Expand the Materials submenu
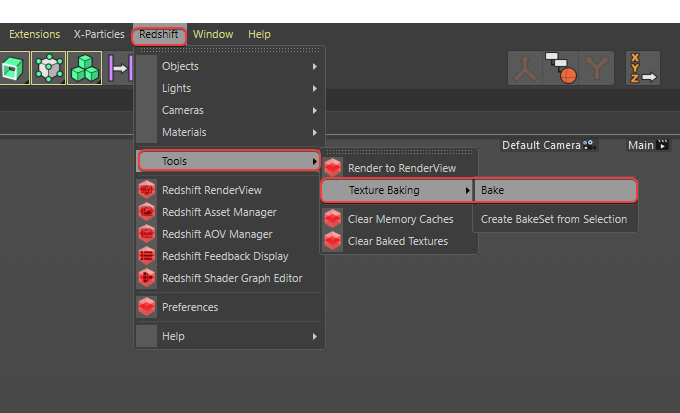Screen dimensions: 680x413 230,132
